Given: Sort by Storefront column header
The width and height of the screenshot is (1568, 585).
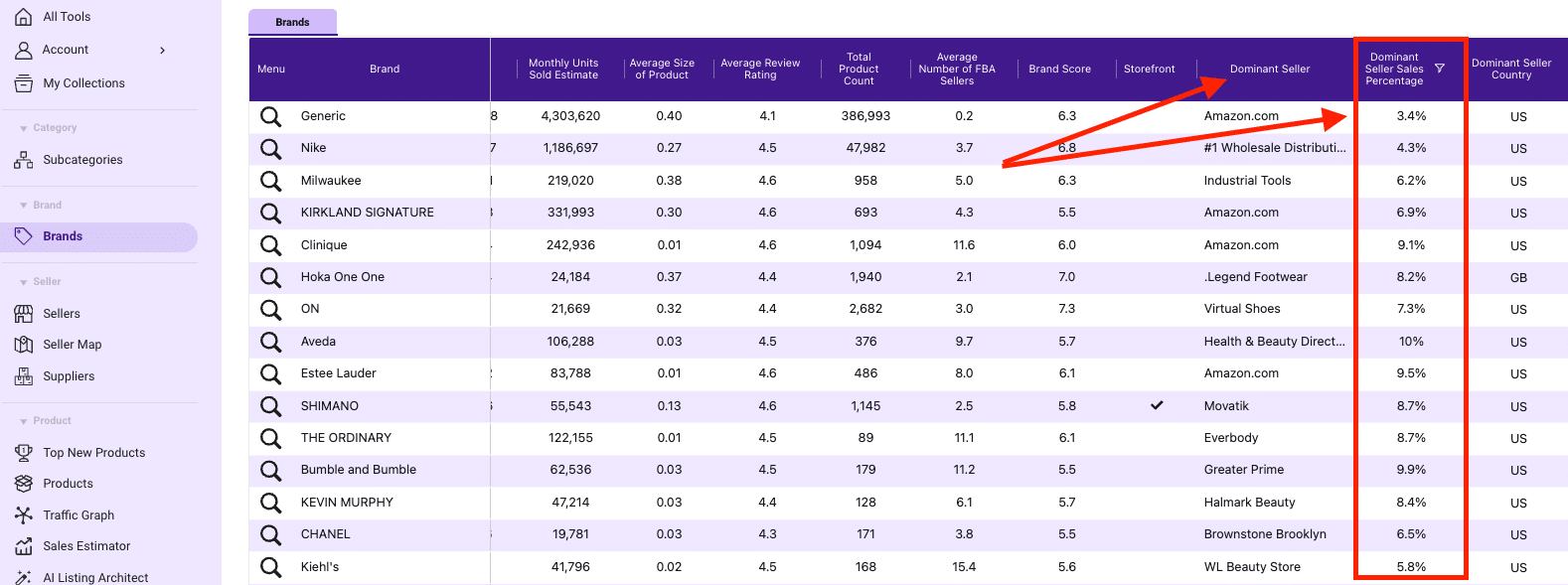Looking at the screenshot, I should [x=1149, y=69].
